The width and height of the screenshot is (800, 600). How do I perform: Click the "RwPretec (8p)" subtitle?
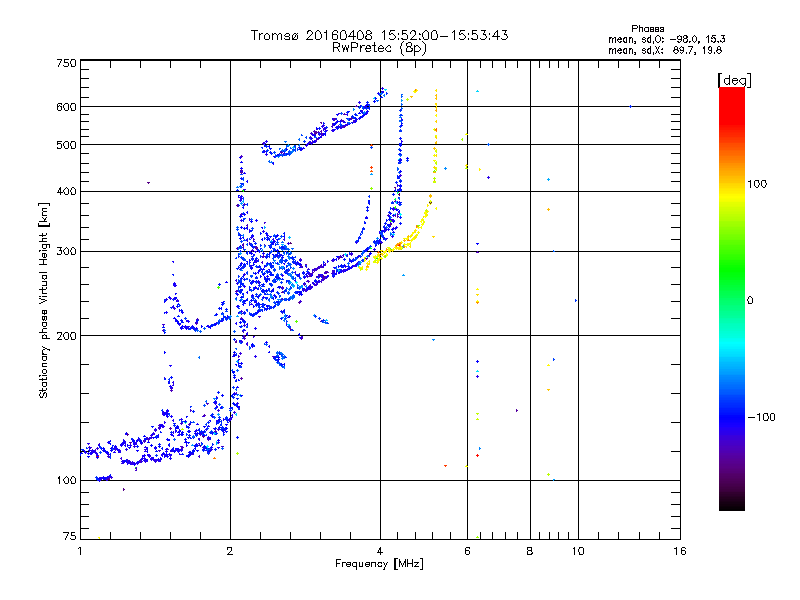point(379,48)
